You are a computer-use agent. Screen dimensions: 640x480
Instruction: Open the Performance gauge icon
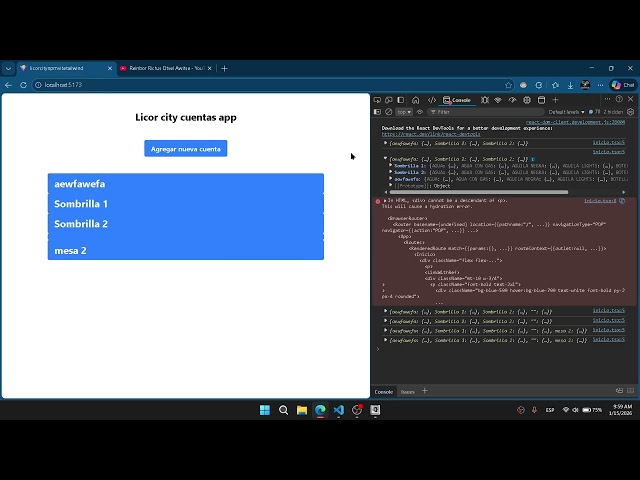[512, 100]
